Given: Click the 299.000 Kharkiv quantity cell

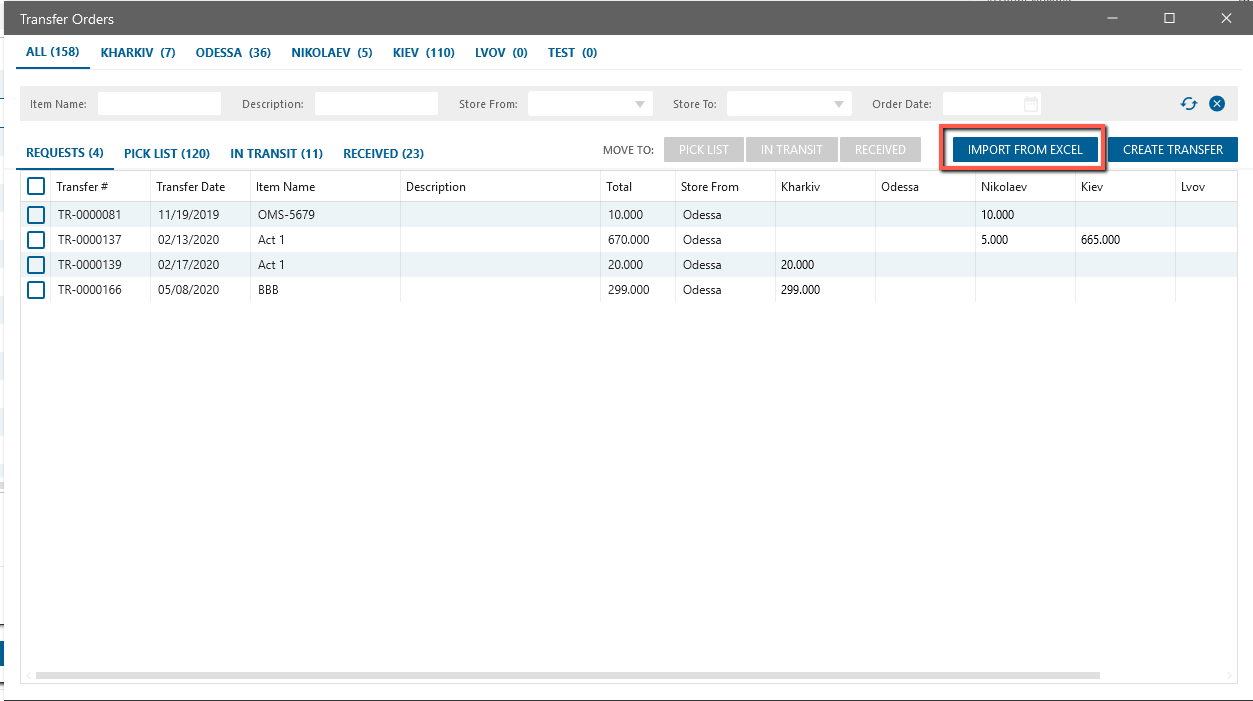Looking at the screenshot, I should 825,290.
